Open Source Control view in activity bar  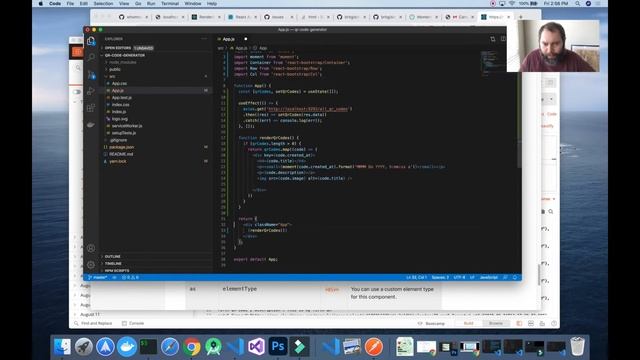pos(91,75)
